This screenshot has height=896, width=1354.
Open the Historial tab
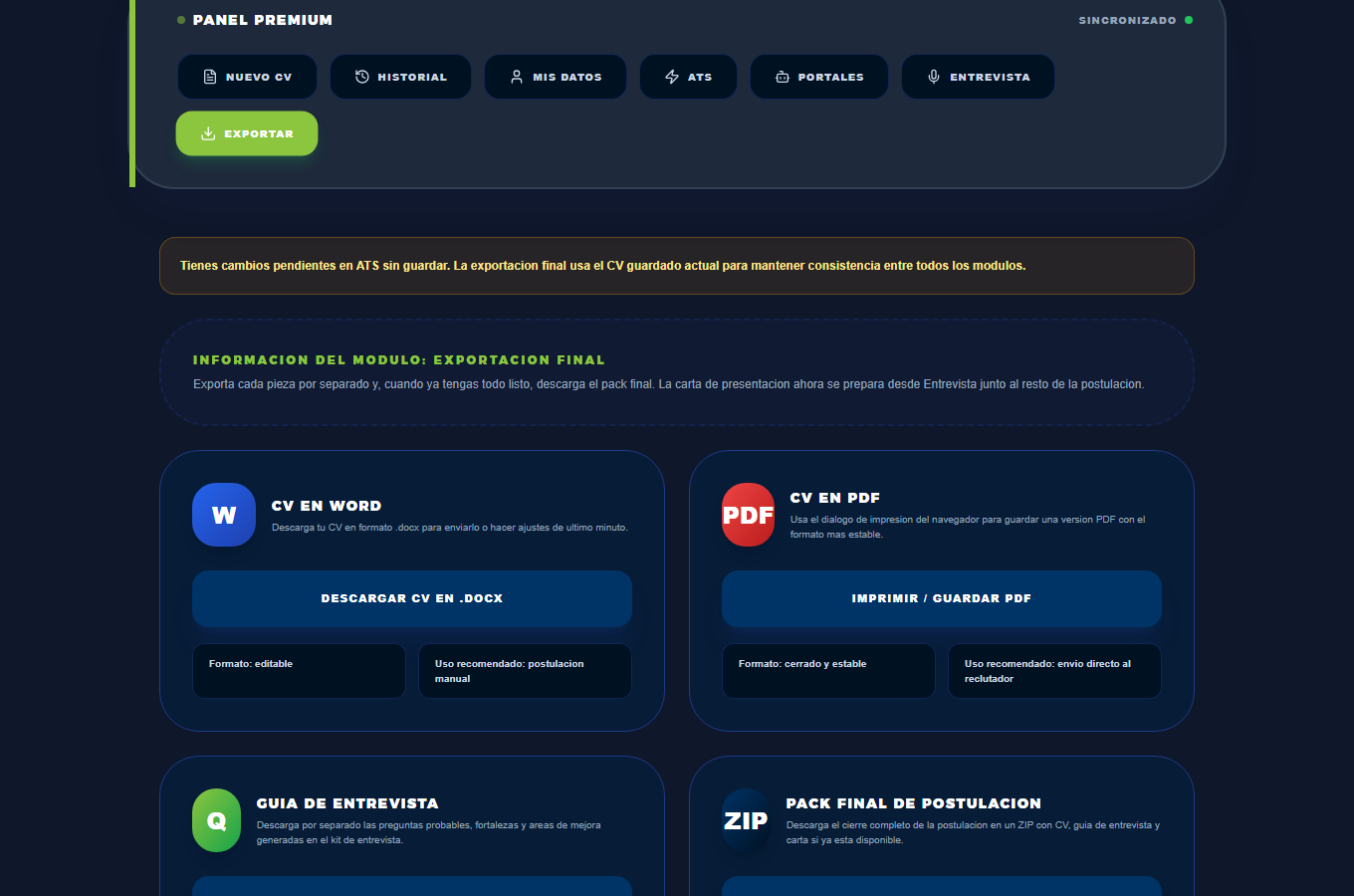[x=401, y=77]
